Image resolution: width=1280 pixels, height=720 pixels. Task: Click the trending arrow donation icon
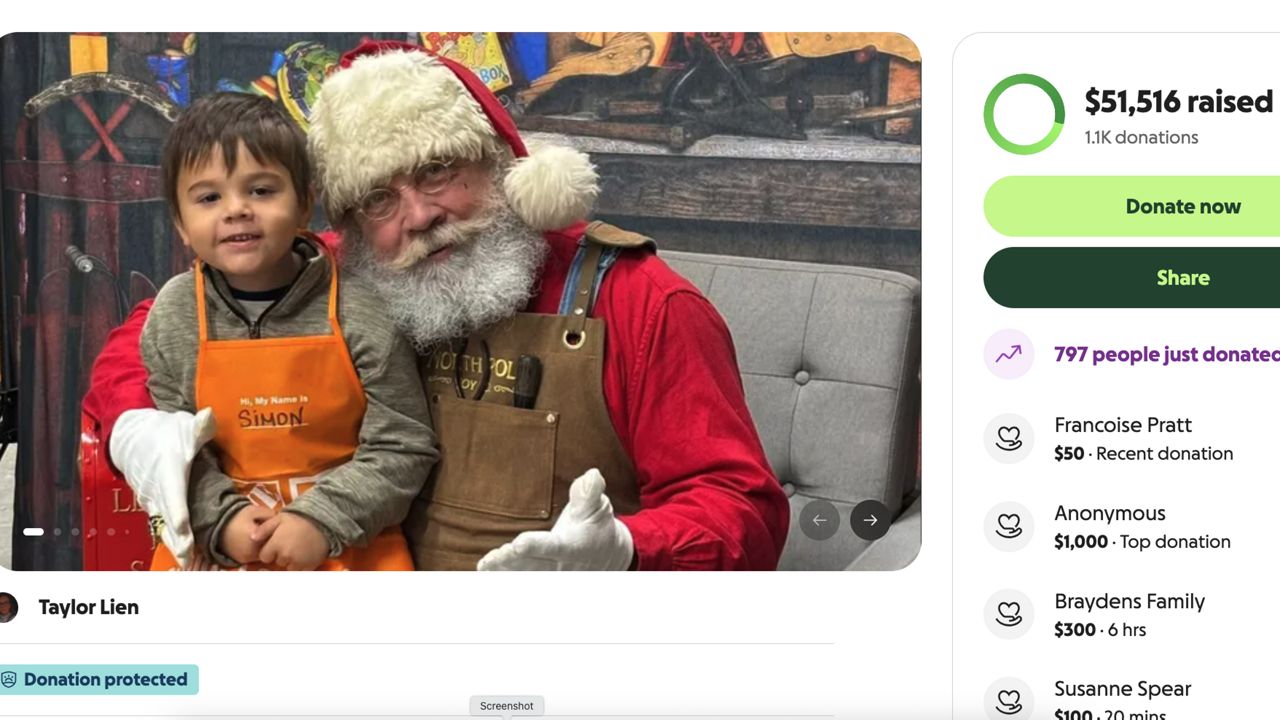(x=1008, y=354)
